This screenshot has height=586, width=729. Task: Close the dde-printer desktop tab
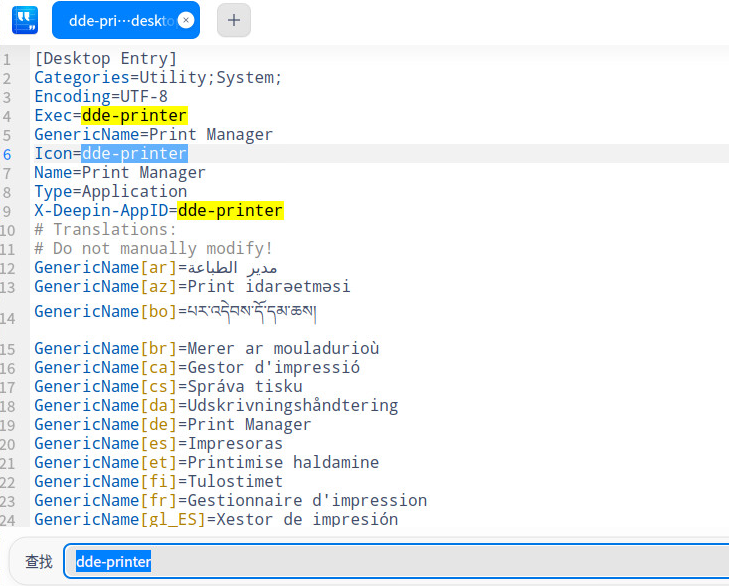[x=186, y=20]
